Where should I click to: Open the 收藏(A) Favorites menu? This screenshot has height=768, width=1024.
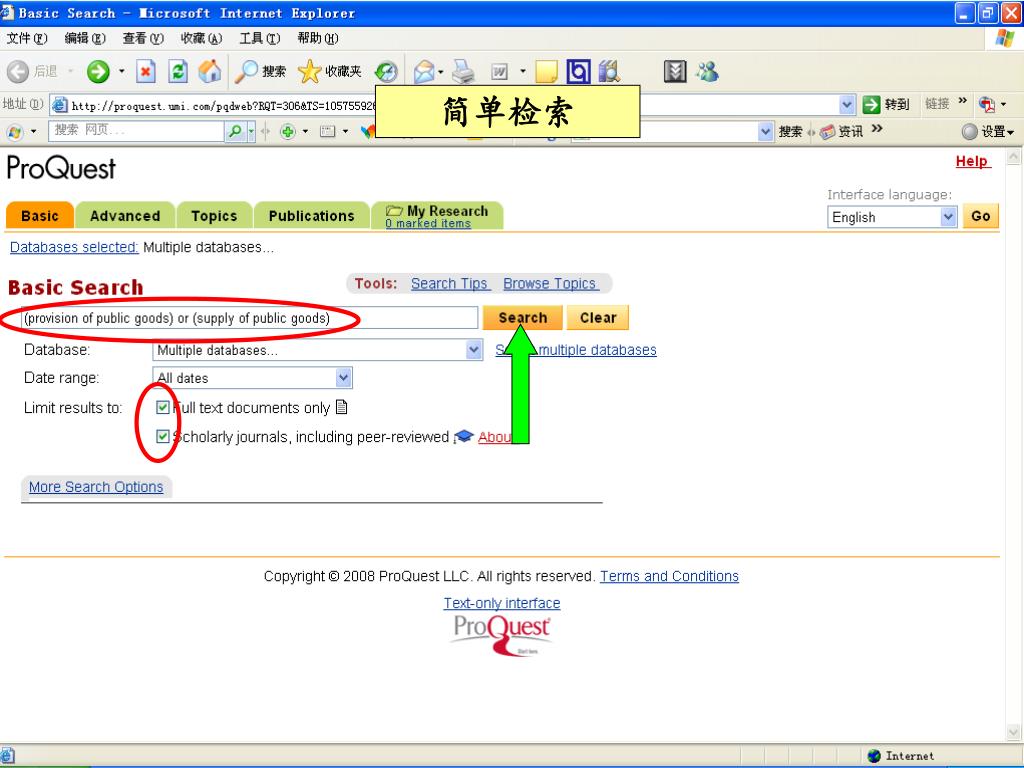[x=201, y=38]
